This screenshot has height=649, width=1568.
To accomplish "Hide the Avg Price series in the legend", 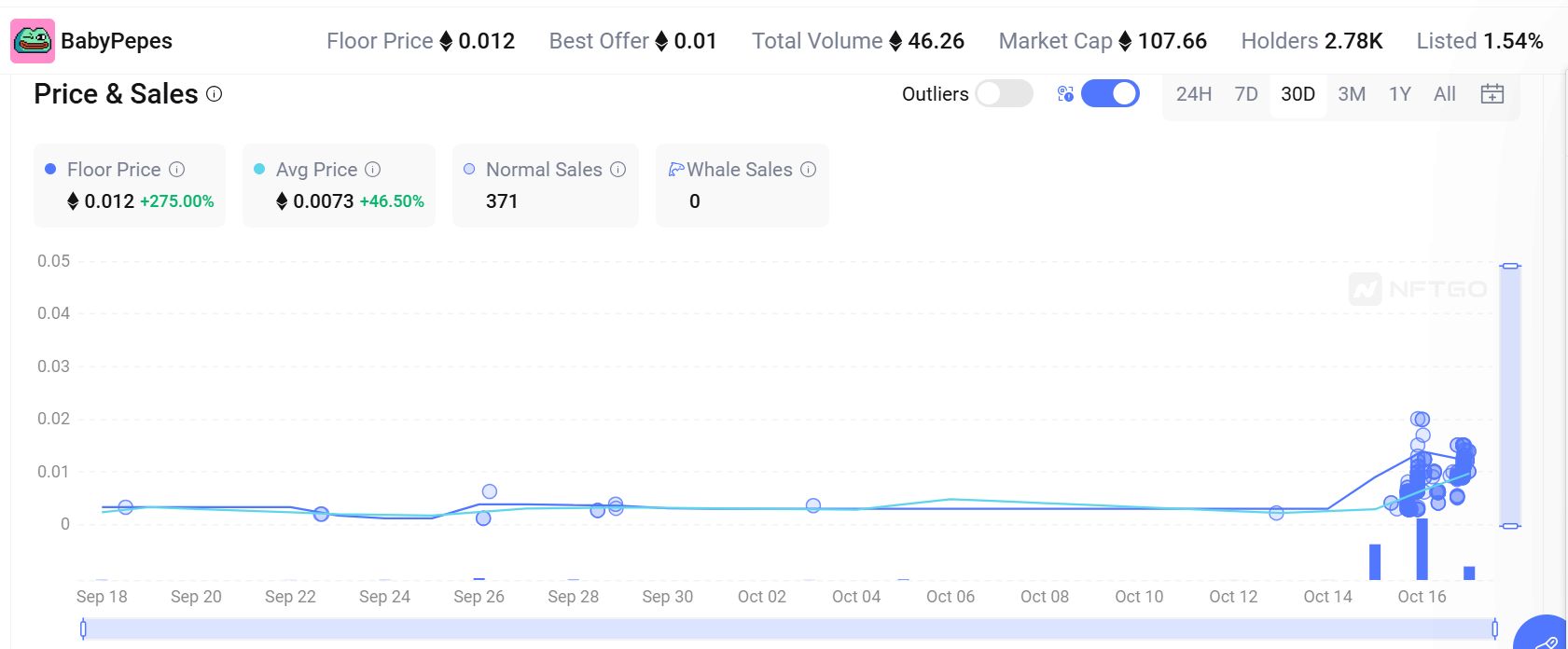I will click(x=316, y=170).
